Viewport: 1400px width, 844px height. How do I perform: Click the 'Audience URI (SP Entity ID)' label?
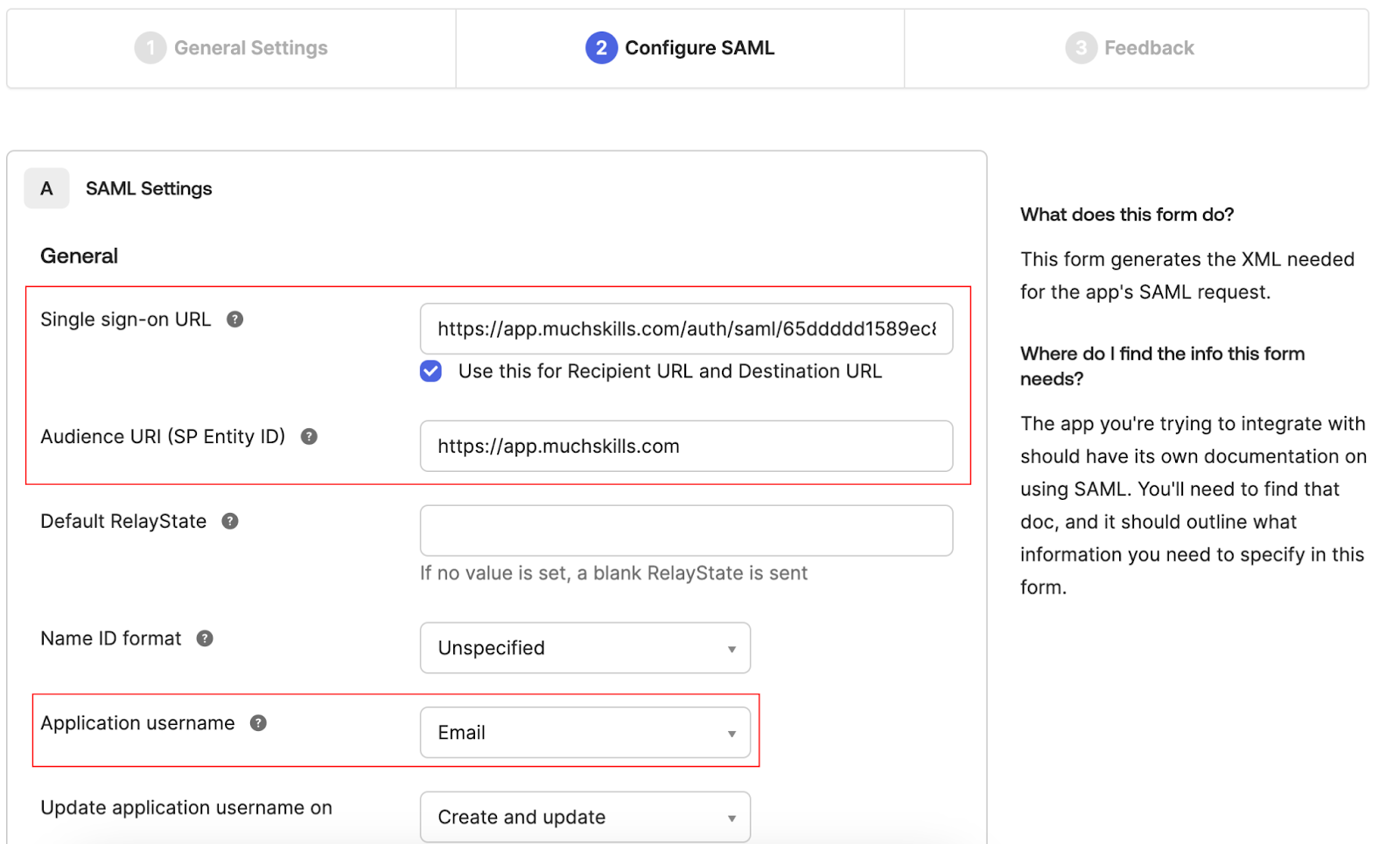click(163, 437)
